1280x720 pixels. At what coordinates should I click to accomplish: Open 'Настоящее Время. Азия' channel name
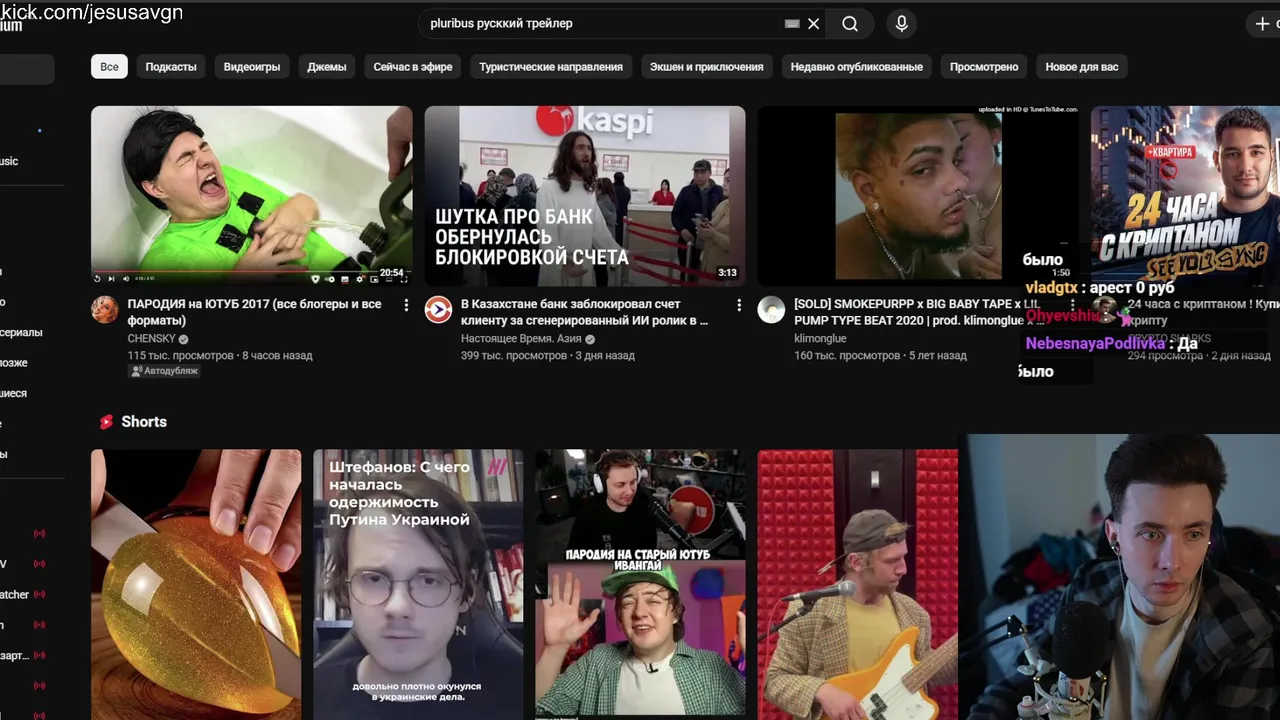[521, 339]
